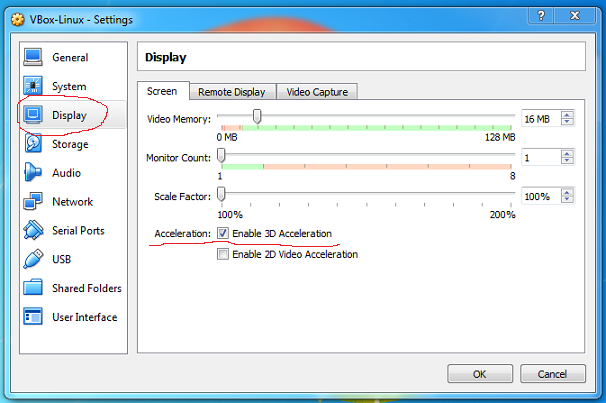Select Network in the settings list
606x403 pixels.
pyautogui.click(x=73, y=202)
